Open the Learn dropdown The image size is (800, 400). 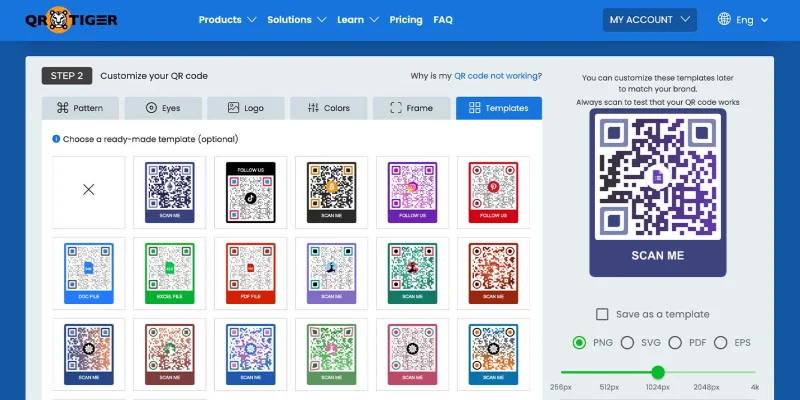[358, 20]
